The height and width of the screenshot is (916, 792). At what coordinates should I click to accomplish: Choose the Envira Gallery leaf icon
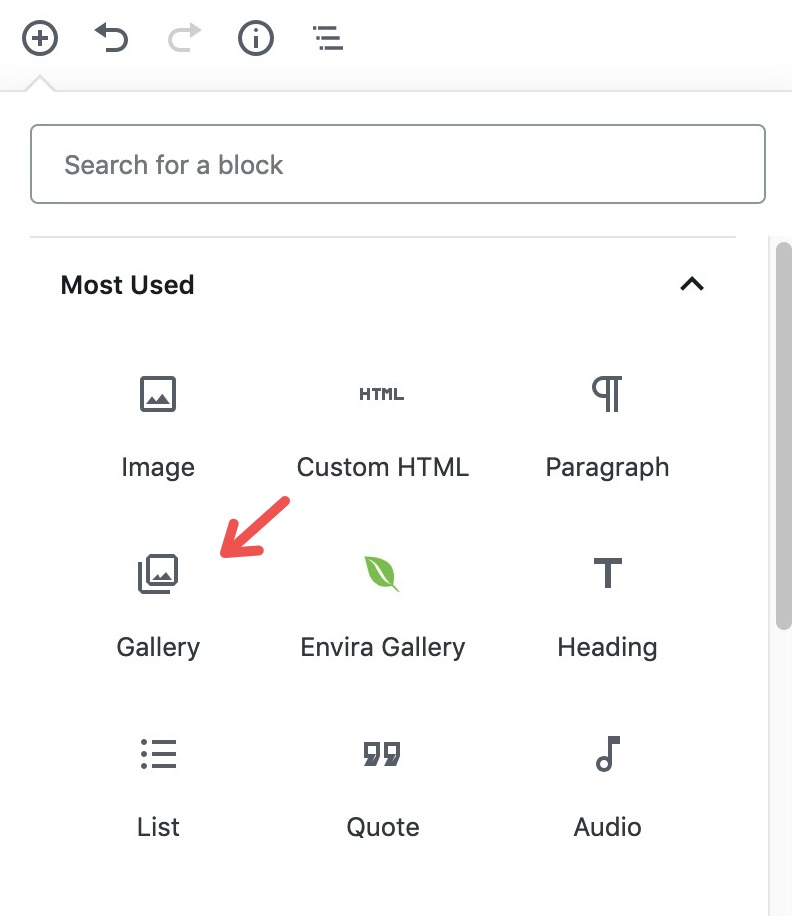click(382, 574)
